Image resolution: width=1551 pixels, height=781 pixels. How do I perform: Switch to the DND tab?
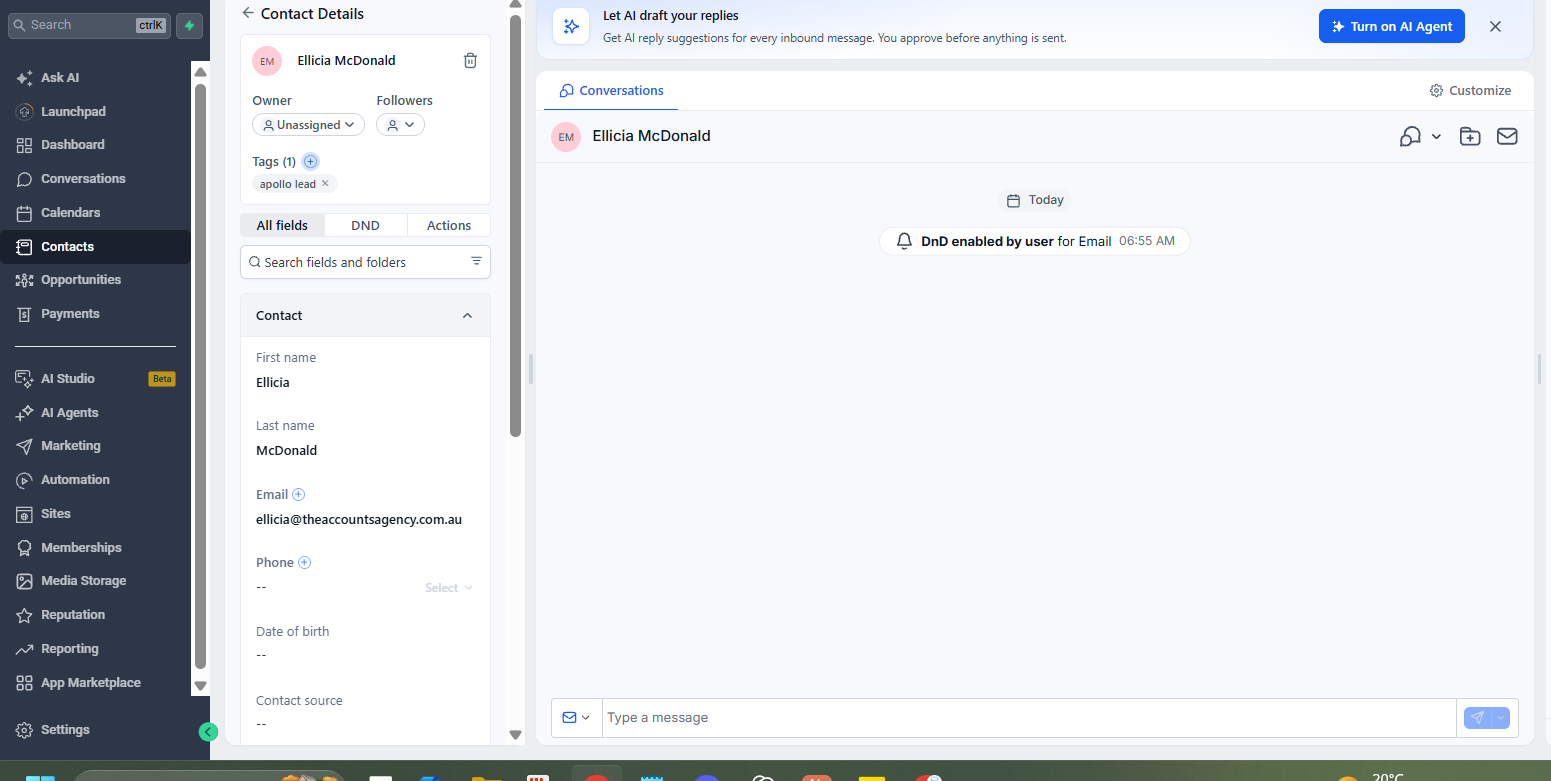[x=365, y=225]
